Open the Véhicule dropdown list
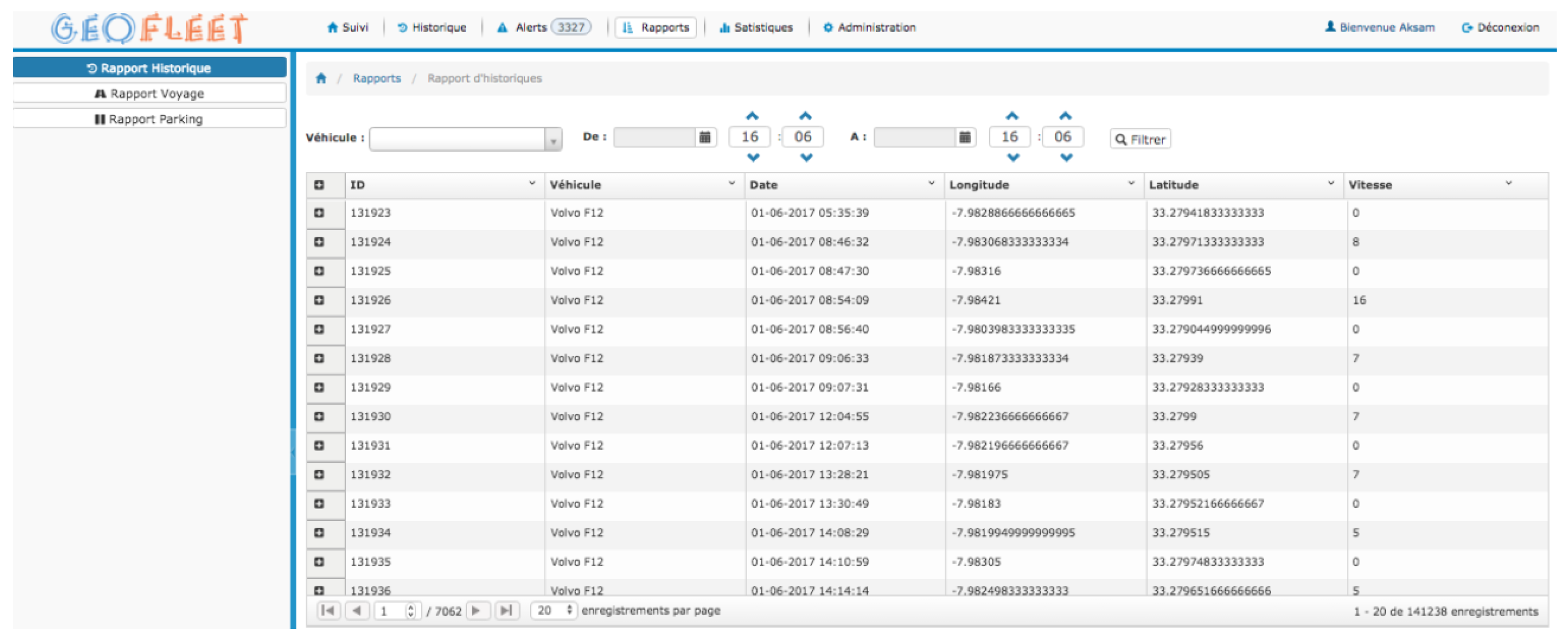 pyautogui.click(x=553, y=140)
